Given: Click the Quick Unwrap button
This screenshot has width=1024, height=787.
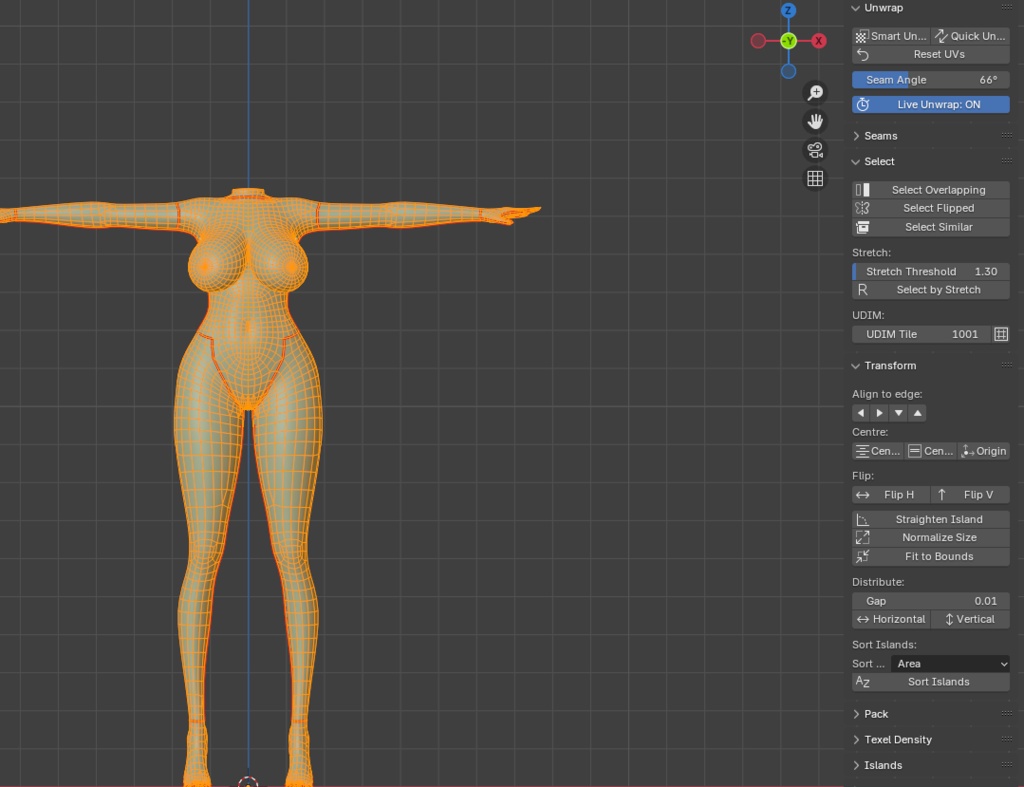Looking at the screenshot, I should click(970, 36).
